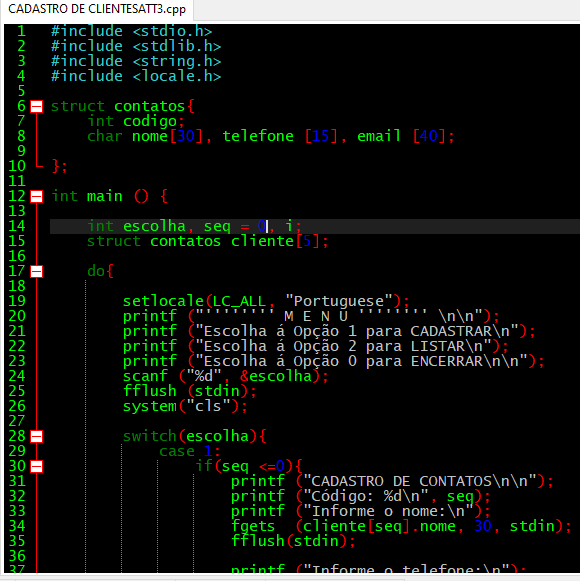Image resolution: width=580 pixels, height=581 pixels.
Task: Click on 'setlocale' function call
Action: tap(163, 301)
